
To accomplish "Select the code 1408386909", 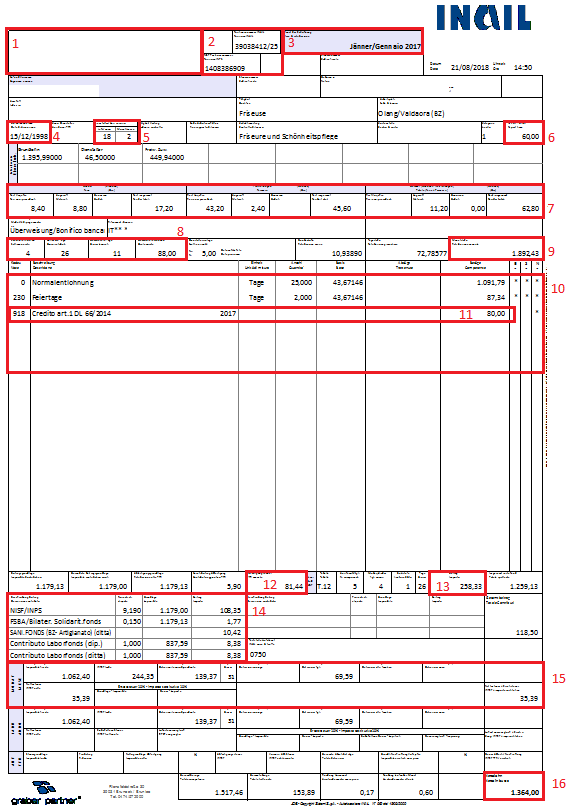I will pos(225,68).
